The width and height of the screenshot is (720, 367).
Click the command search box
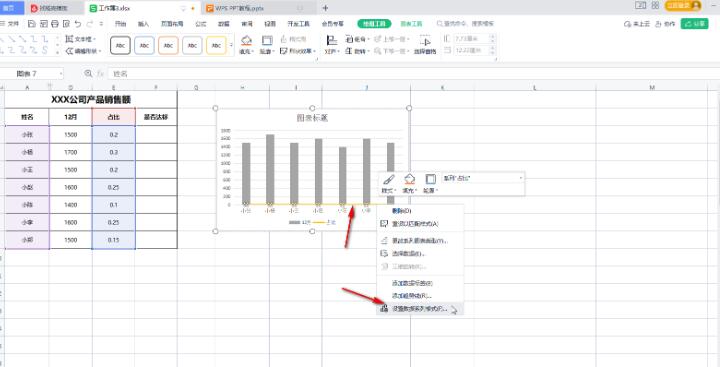coord(464,24)
